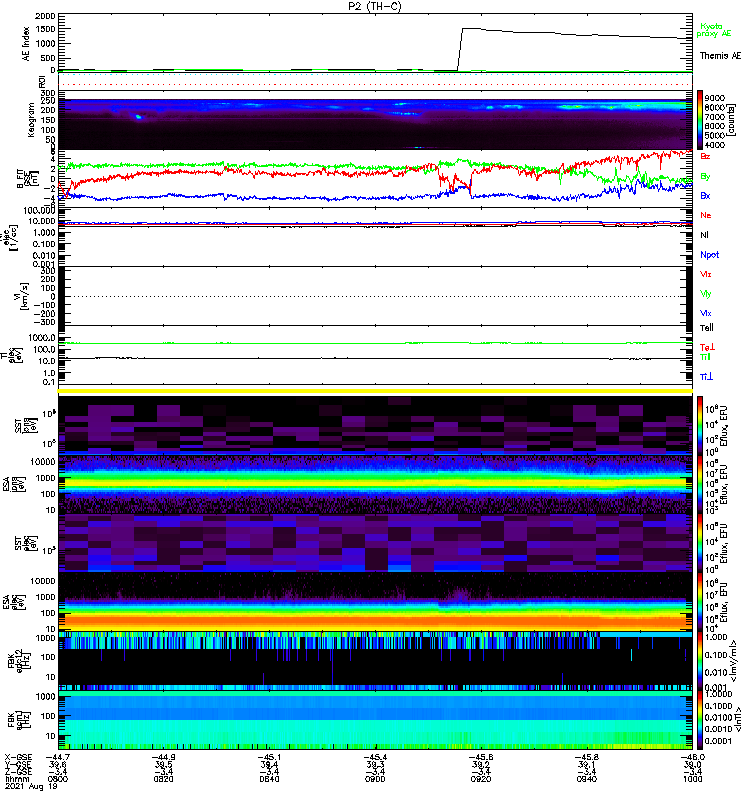
Task: Click the red dotted line in the ROI panel
Action: point(375,85)
